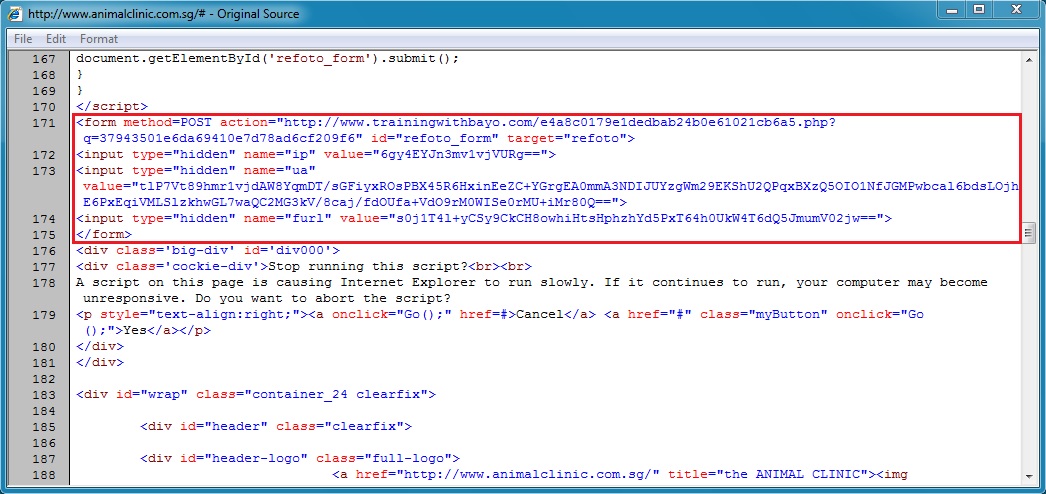This screenshot has width=1046, height=494.
Task: Click the Cancel anchor code on line 179
Action: point(453,315)
